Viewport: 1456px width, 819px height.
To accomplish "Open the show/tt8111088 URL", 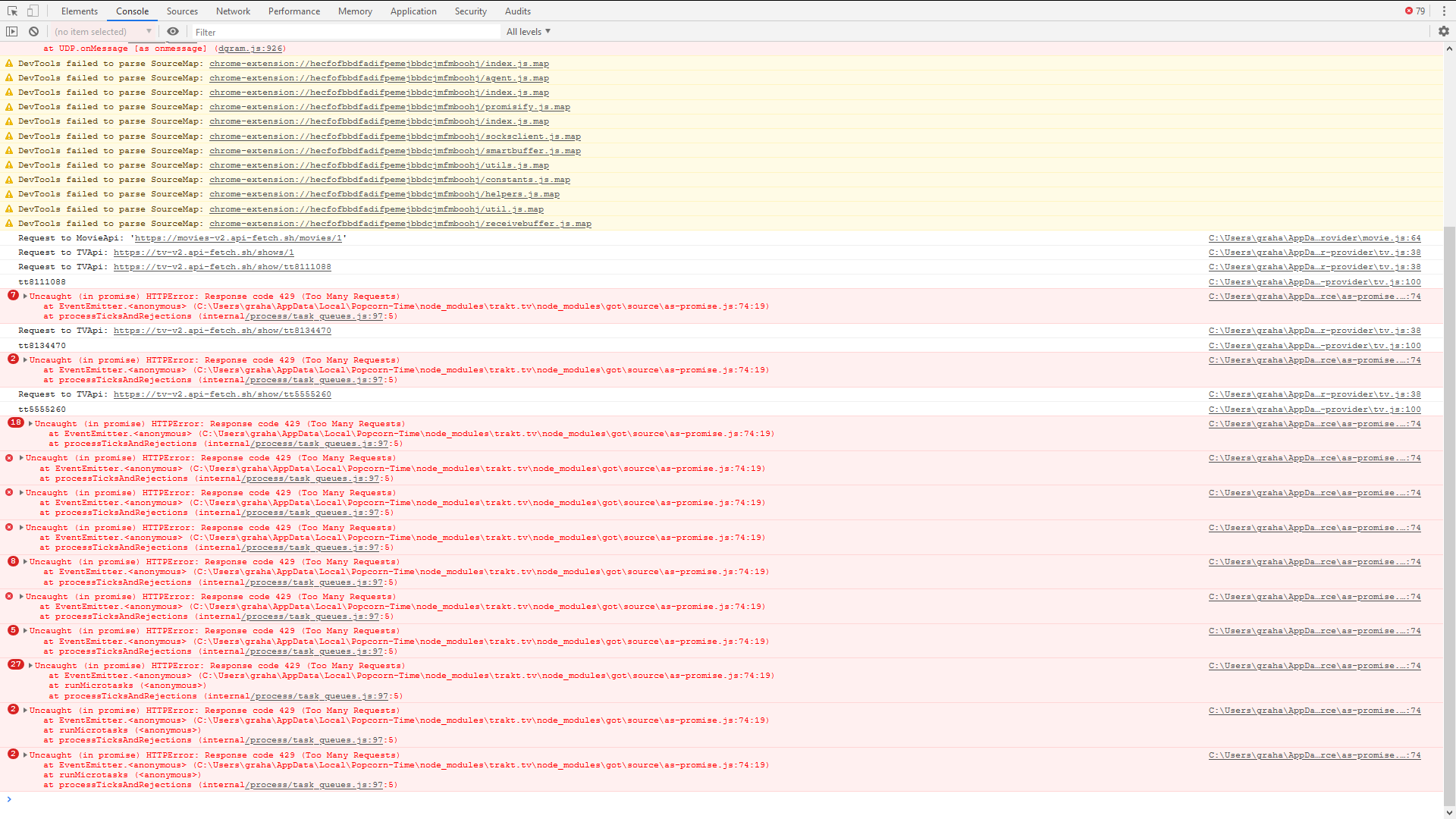I will [222, 267].
